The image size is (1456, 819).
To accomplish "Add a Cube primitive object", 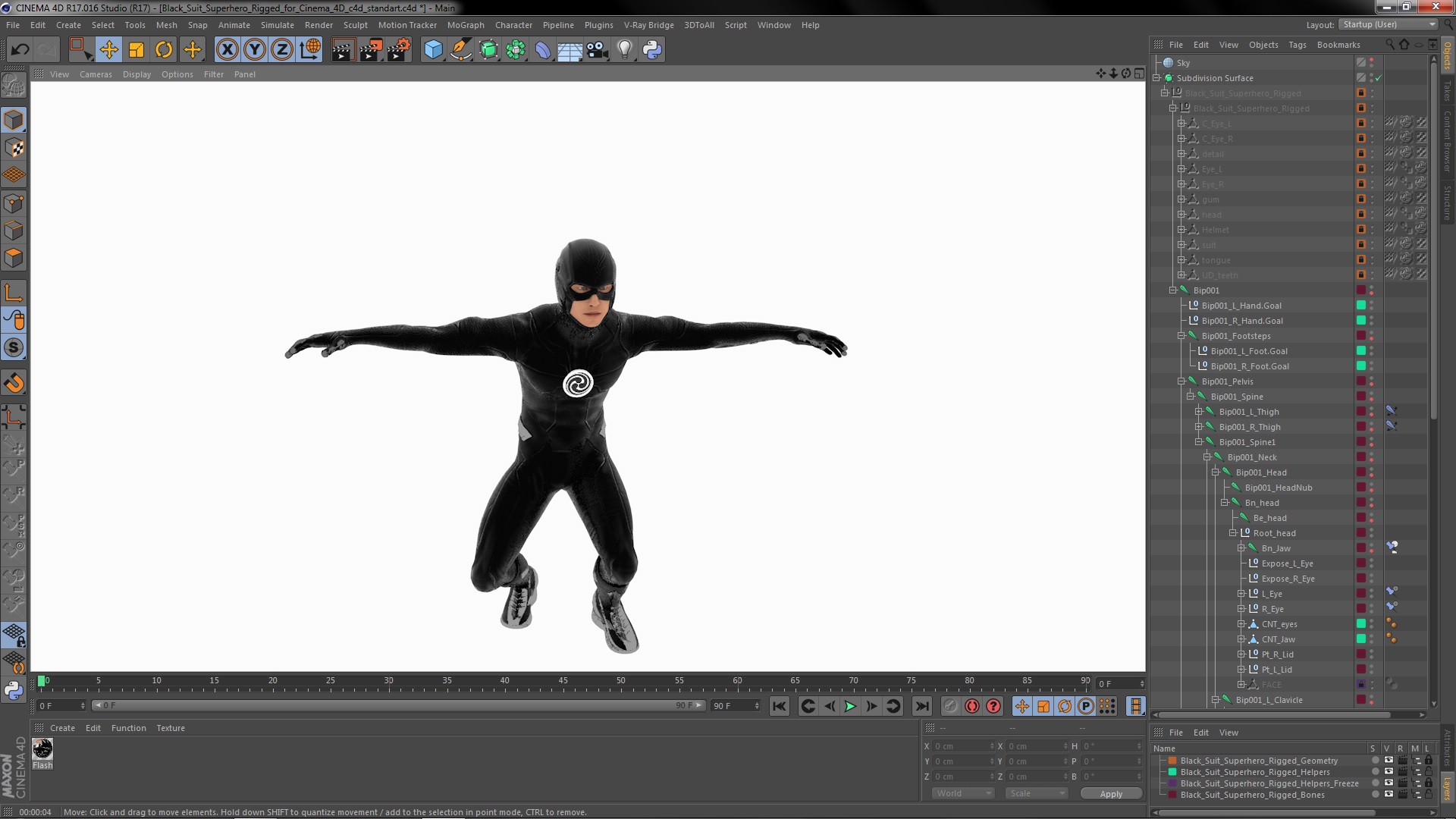I will click(433, 50).
